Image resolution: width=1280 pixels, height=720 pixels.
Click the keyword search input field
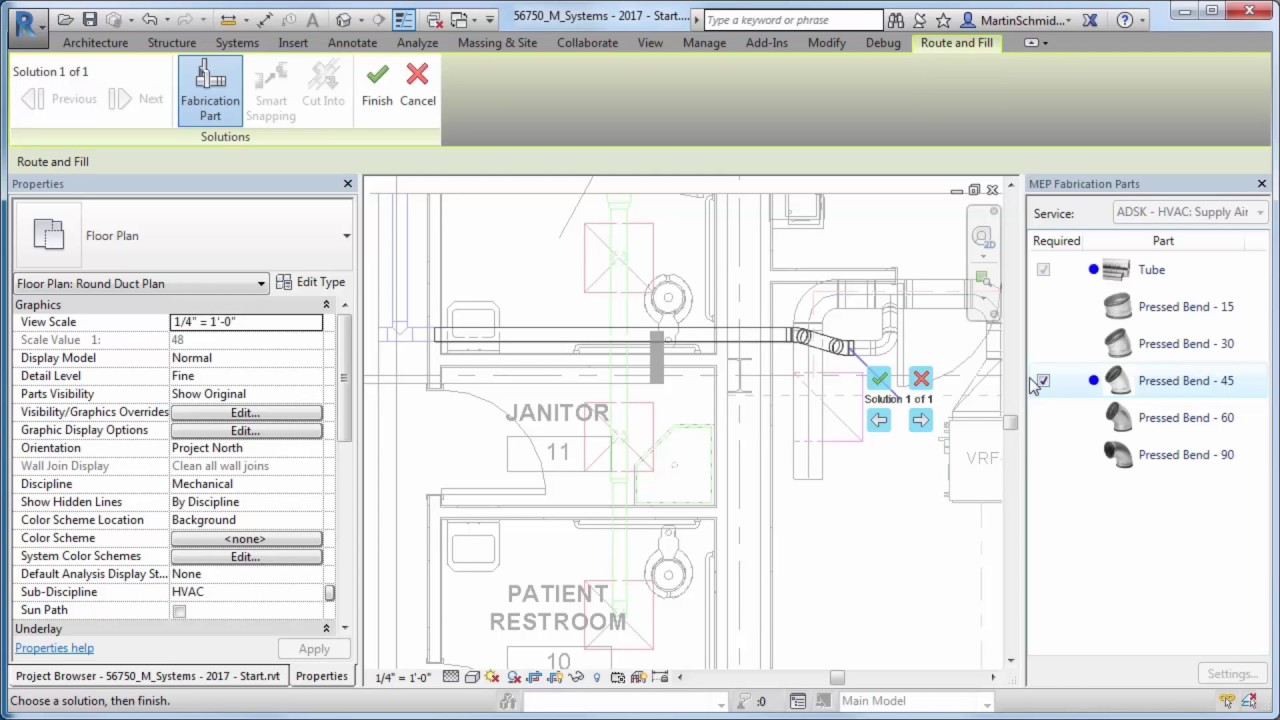pyautogui.click(x=793, y=20)
